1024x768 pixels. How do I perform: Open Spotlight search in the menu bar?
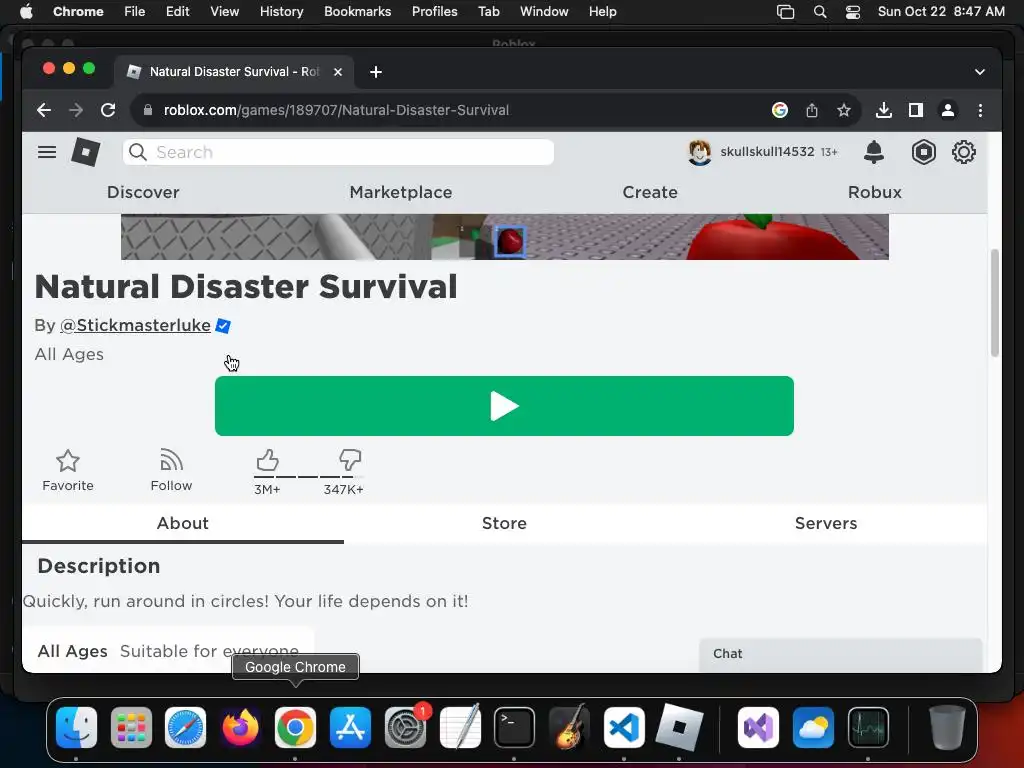[820, 12]
